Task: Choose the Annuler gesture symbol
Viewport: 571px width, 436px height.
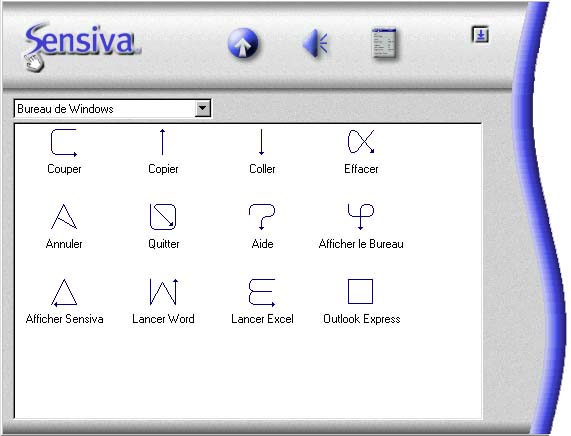Action: click(64, 216)
